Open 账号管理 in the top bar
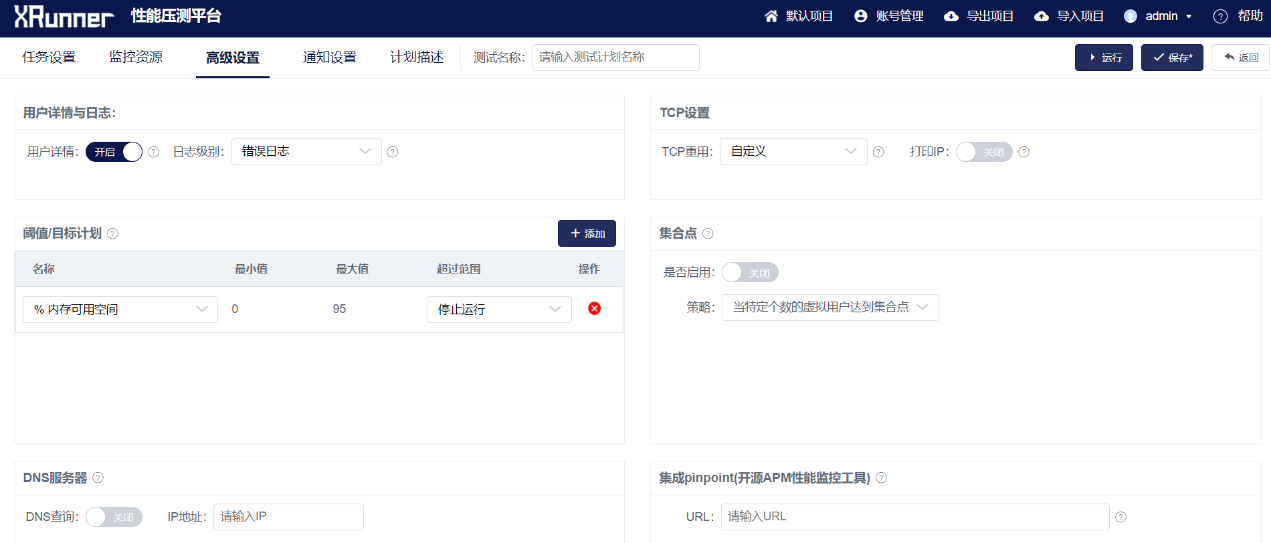 [889, 16]
